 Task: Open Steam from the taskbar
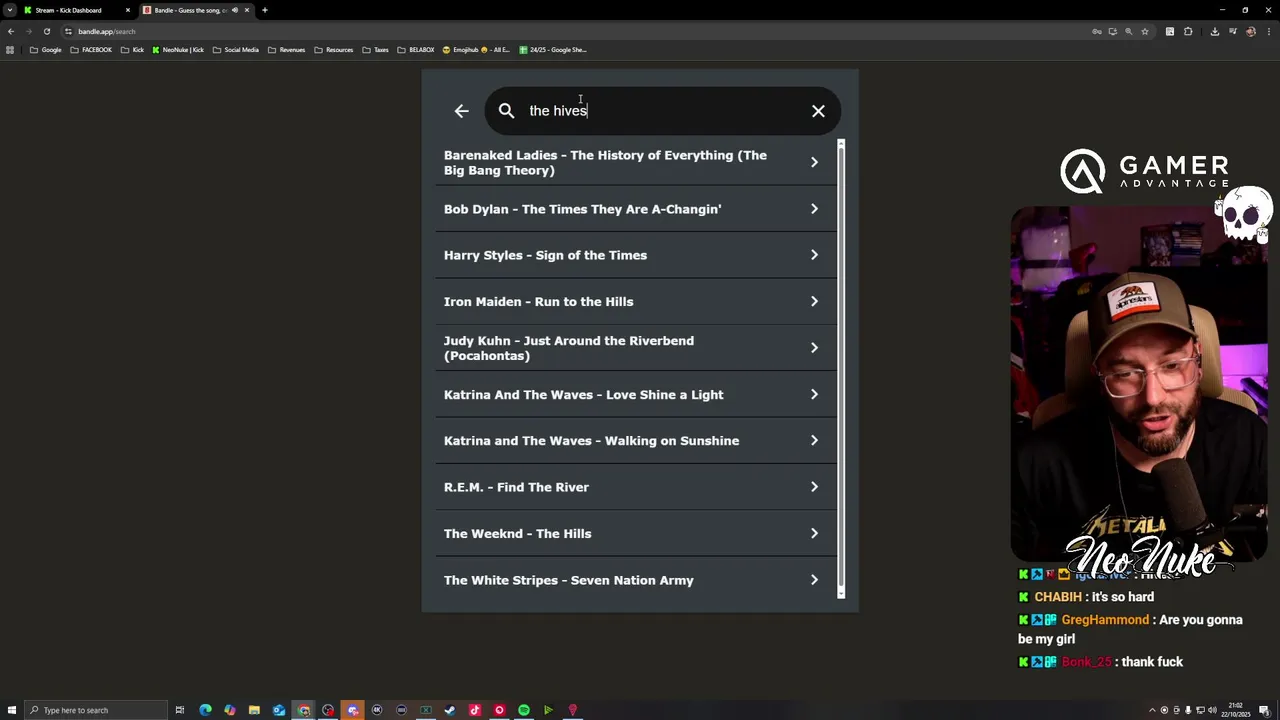(x=450, y=710)
